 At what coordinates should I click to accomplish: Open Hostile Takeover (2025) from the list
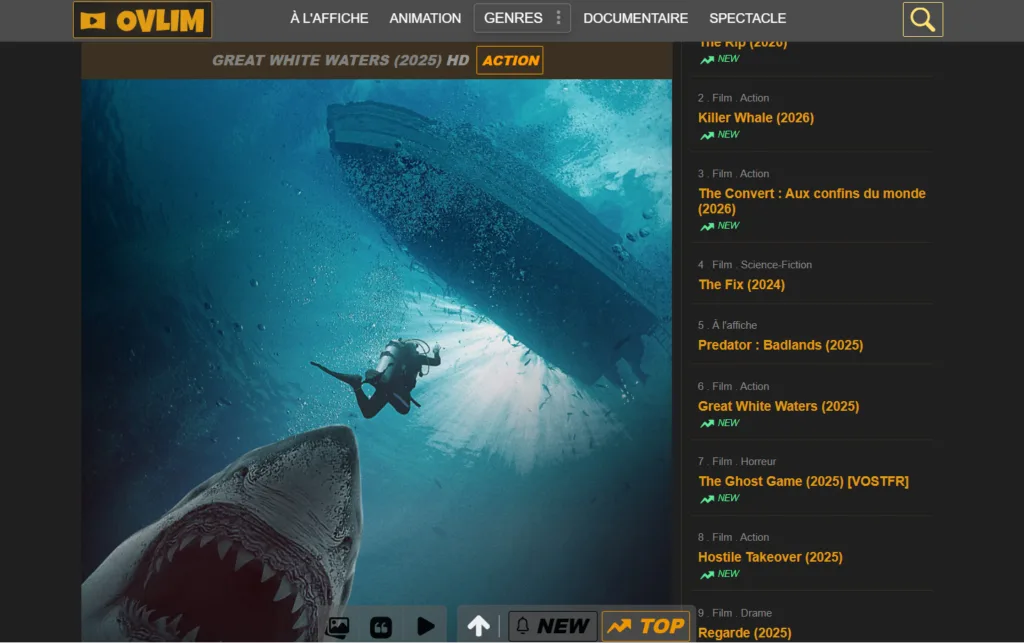pyautogui.click(x=770, y=557)
